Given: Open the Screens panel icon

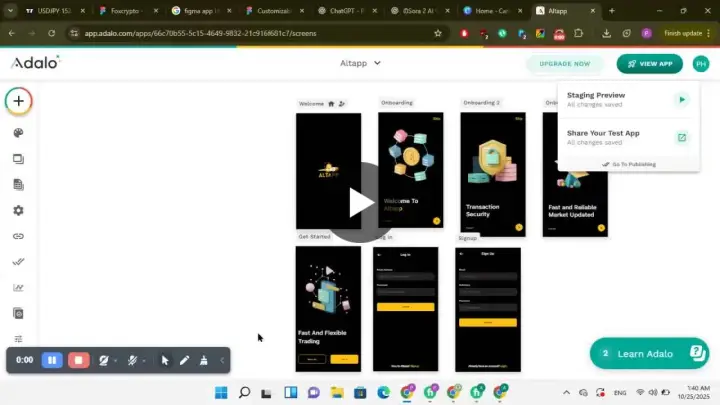Looking at the screenshot, I should pyautogui.click(x=18, y=159).
